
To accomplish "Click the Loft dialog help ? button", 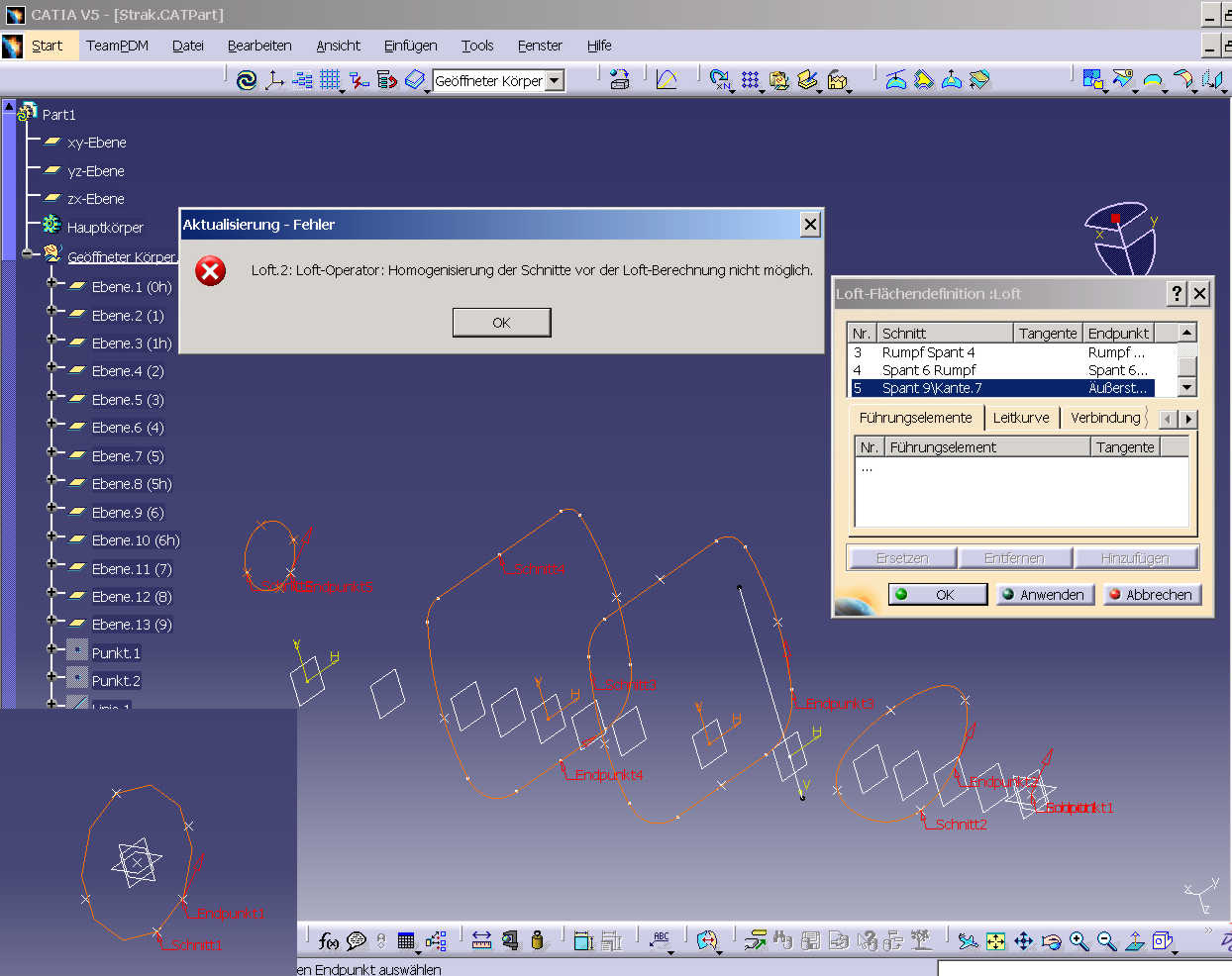I will tap(1177, 293).
